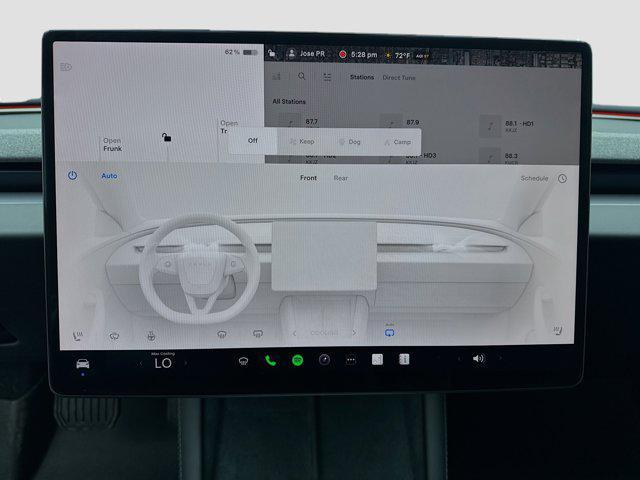Tap the defrost icon in bottom bar

tap(243, 361)
